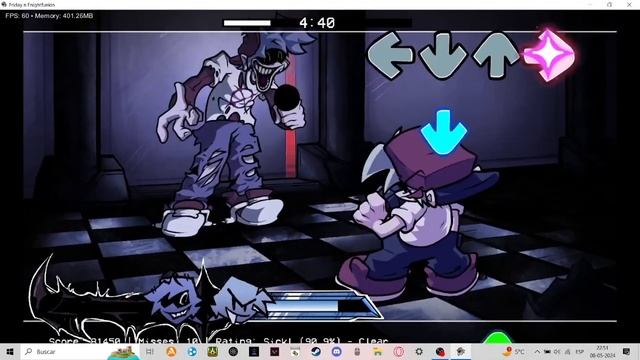Image resolution: width=640 pixels, height=360 pixels.
Task: Open the weather widget showing 5°C
Action: click(x=513, y=351)
